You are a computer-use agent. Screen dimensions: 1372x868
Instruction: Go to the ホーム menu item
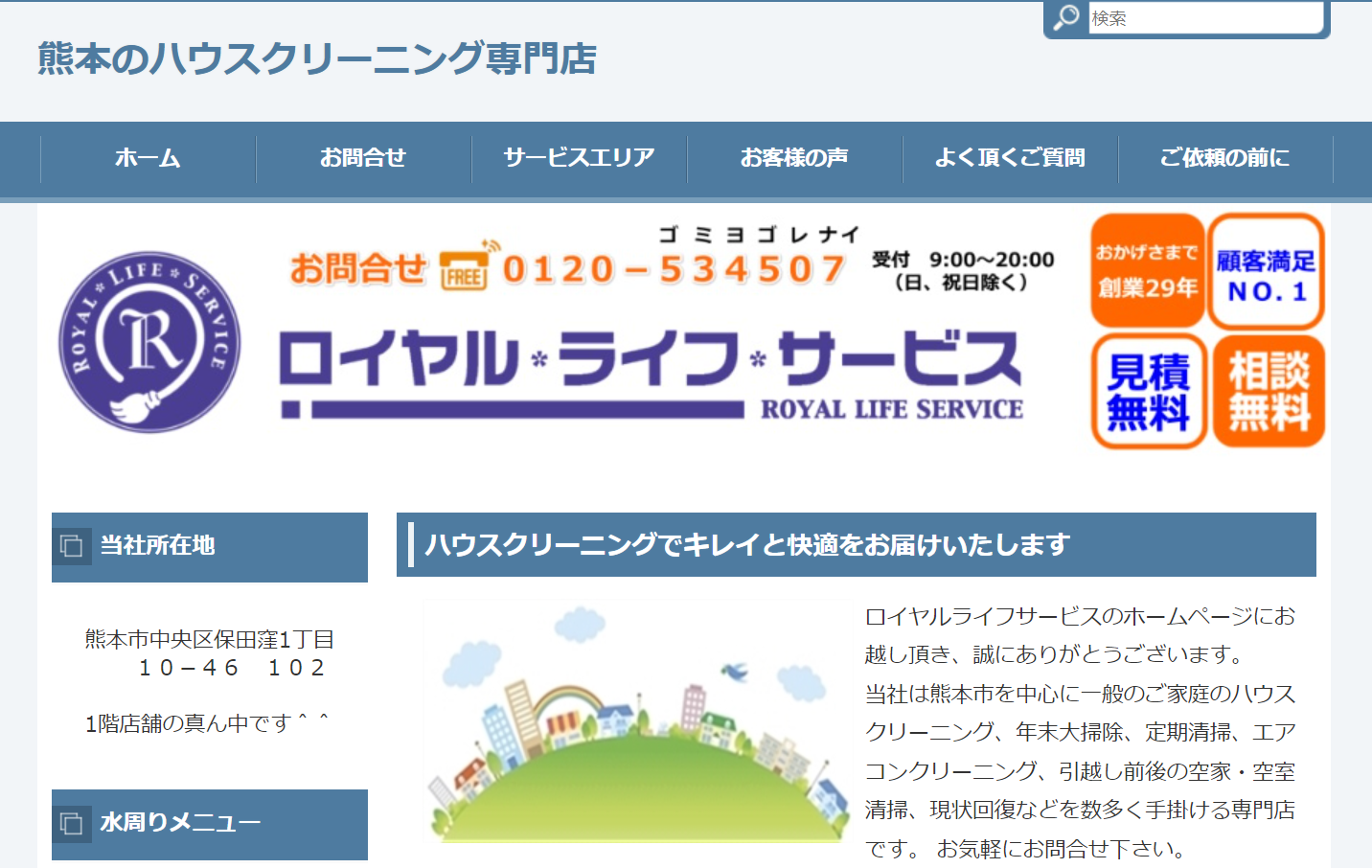click(148, 158)
